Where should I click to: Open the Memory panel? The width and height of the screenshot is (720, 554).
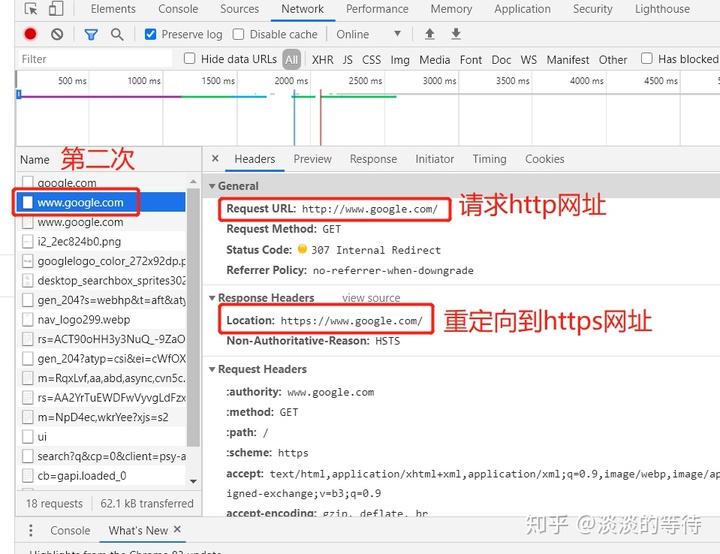pyautogui.click(x=451, y=9)
